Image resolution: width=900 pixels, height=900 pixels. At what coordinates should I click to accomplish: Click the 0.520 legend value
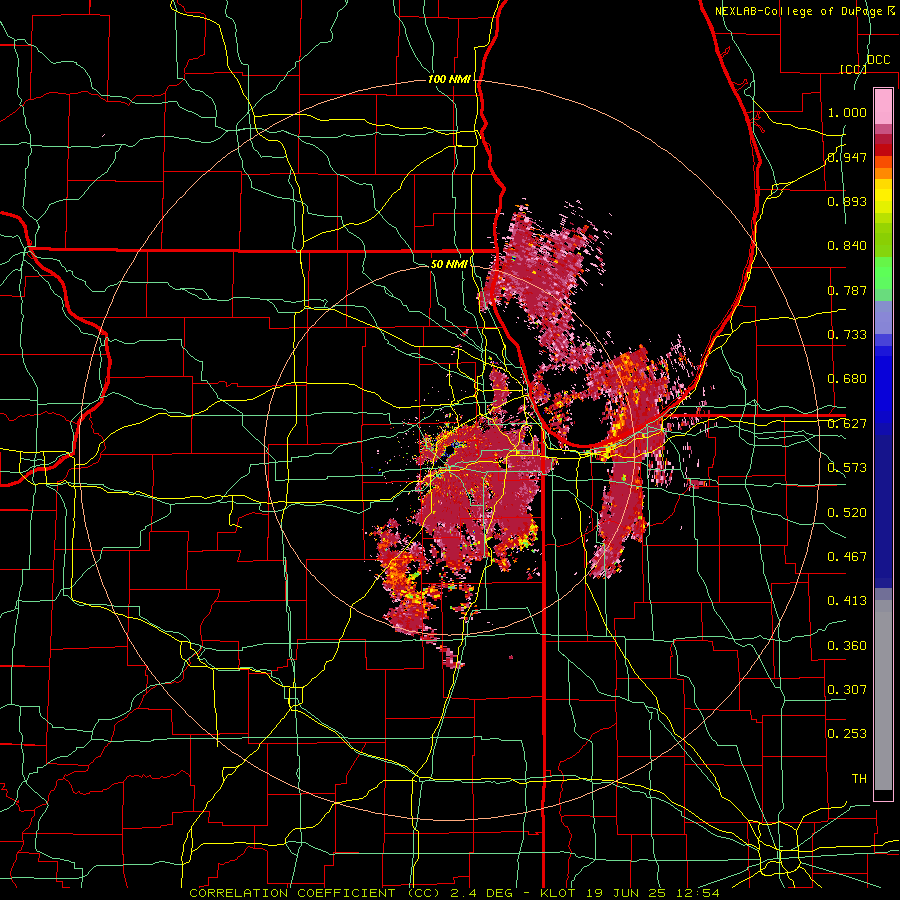coord(847,513)
